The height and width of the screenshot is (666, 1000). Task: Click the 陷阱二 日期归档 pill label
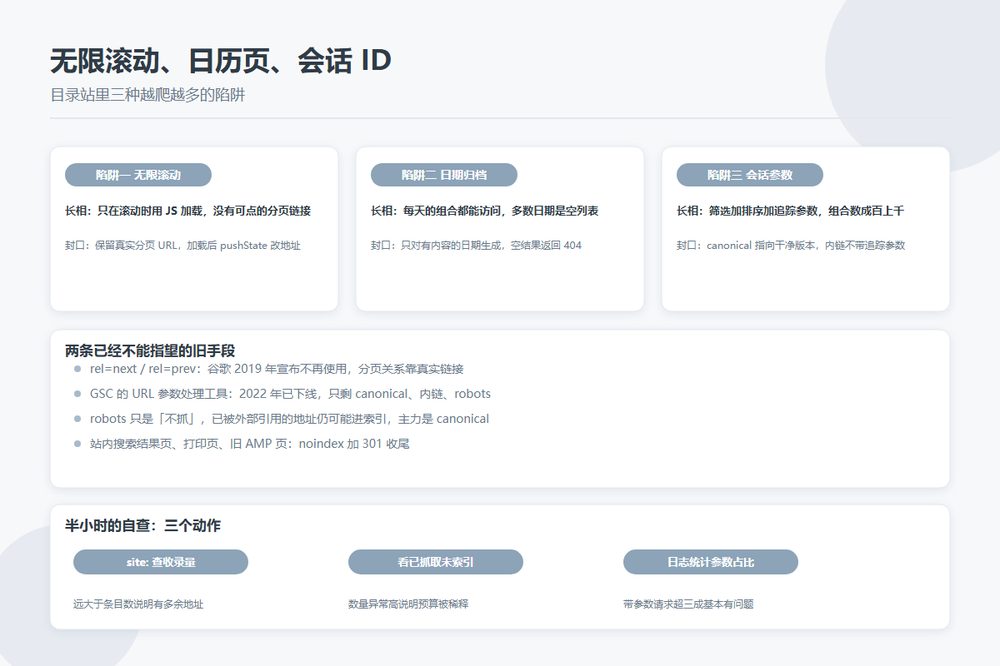[444, 175]
